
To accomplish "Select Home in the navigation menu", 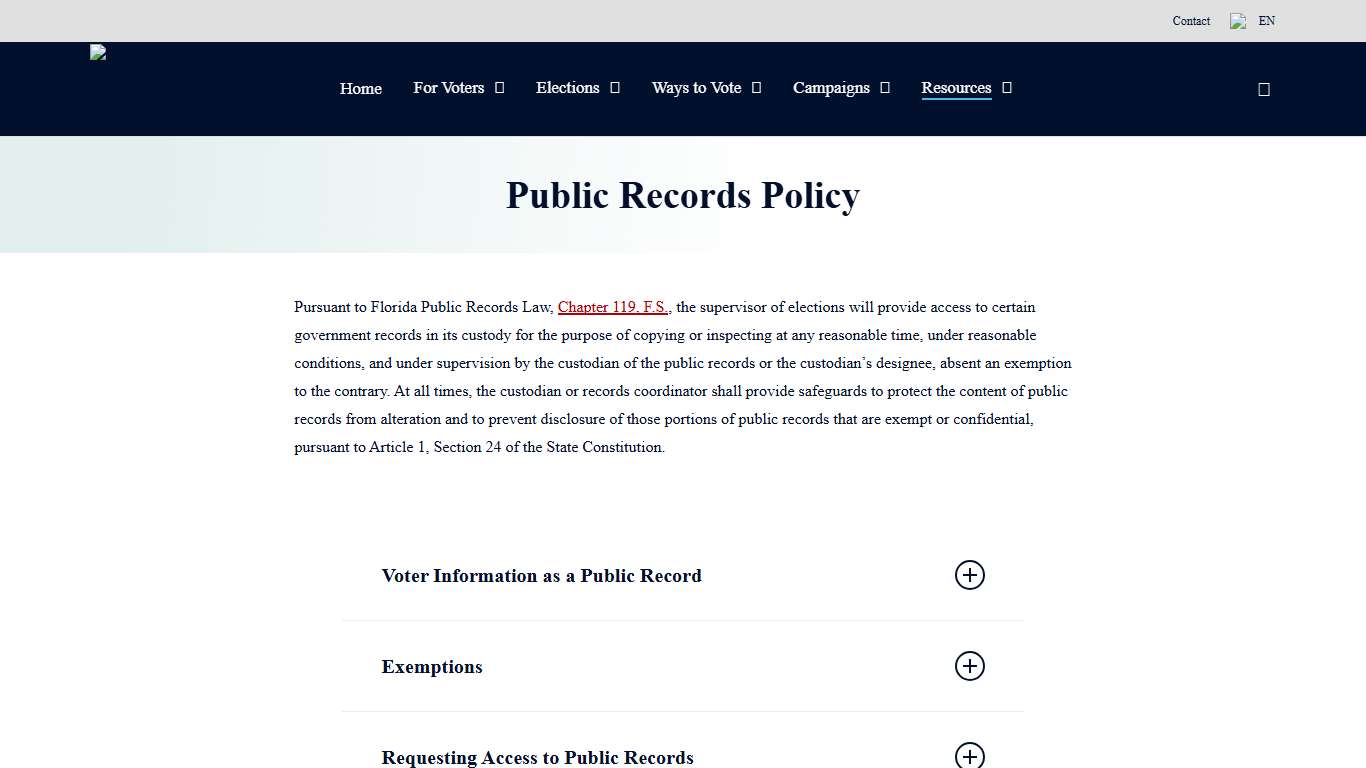I will click(x=360, y=88).
